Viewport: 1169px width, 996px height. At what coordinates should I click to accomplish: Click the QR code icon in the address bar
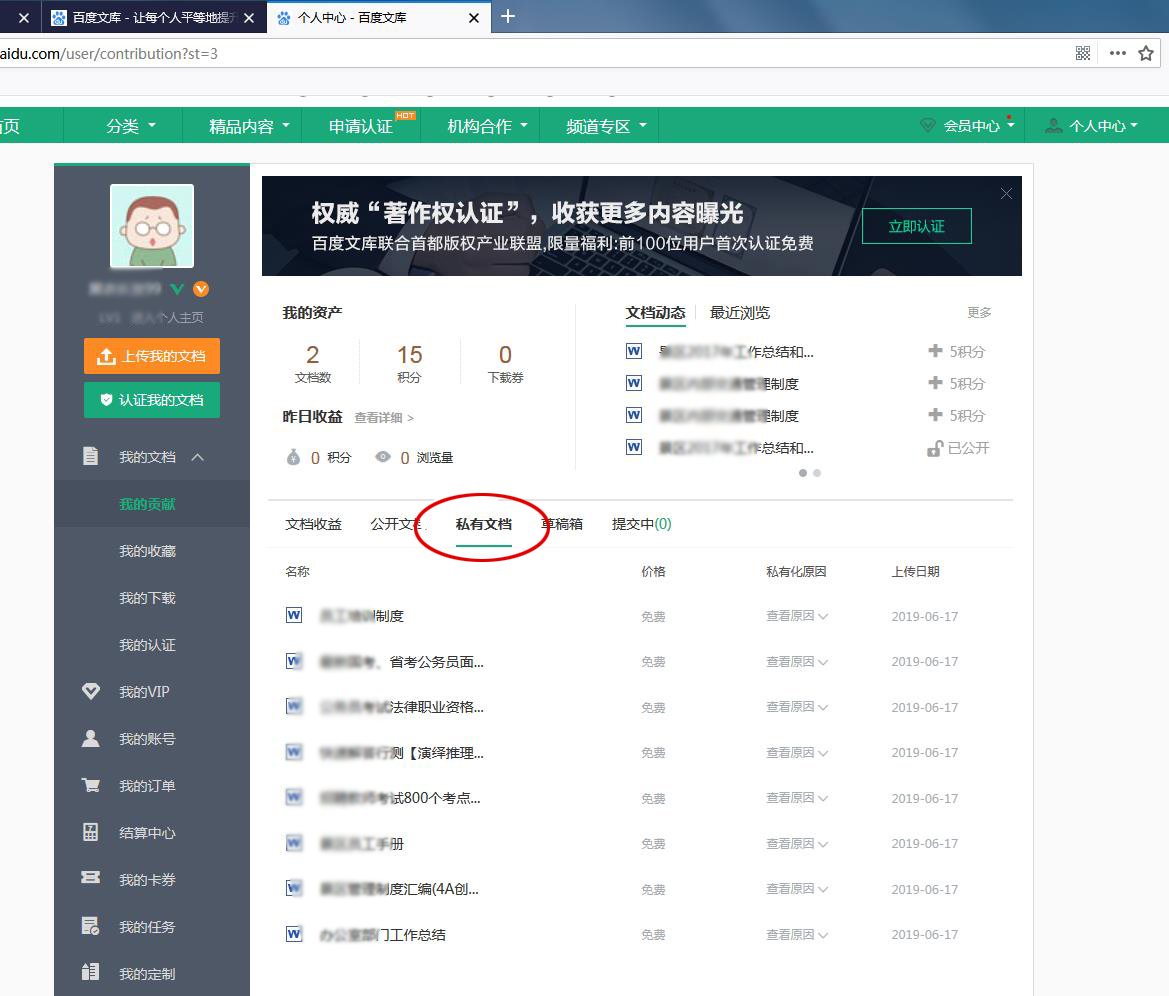pos(1082,53)
